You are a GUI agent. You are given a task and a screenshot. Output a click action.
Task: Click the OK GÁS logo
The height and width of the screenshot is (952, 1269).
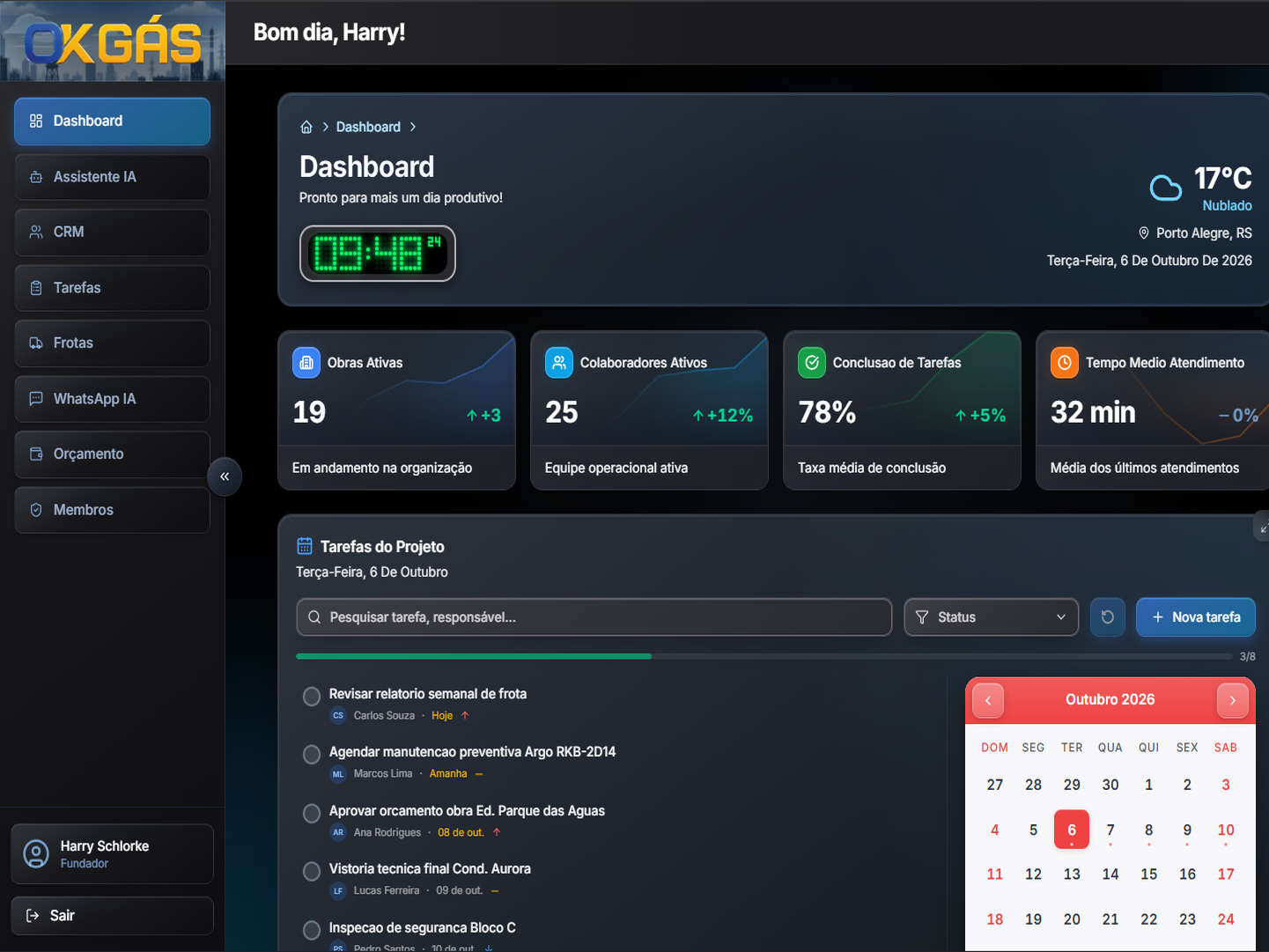coord(113,42)
